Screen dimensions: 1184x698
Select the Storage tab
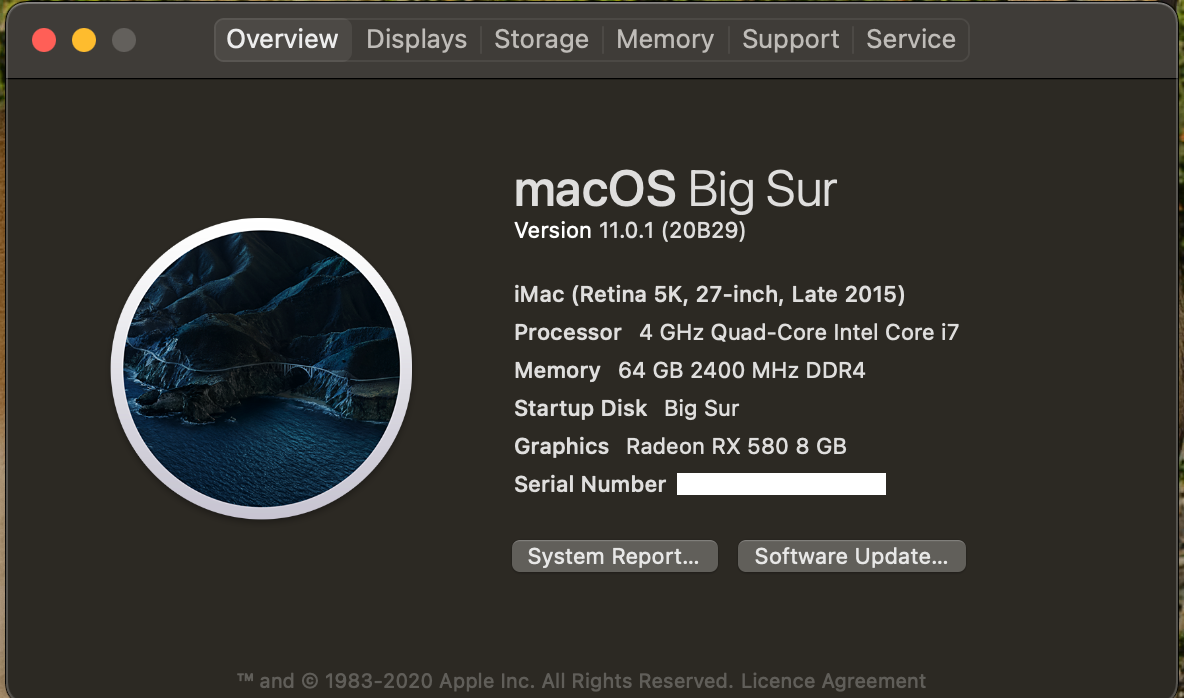tap(541, 40)
